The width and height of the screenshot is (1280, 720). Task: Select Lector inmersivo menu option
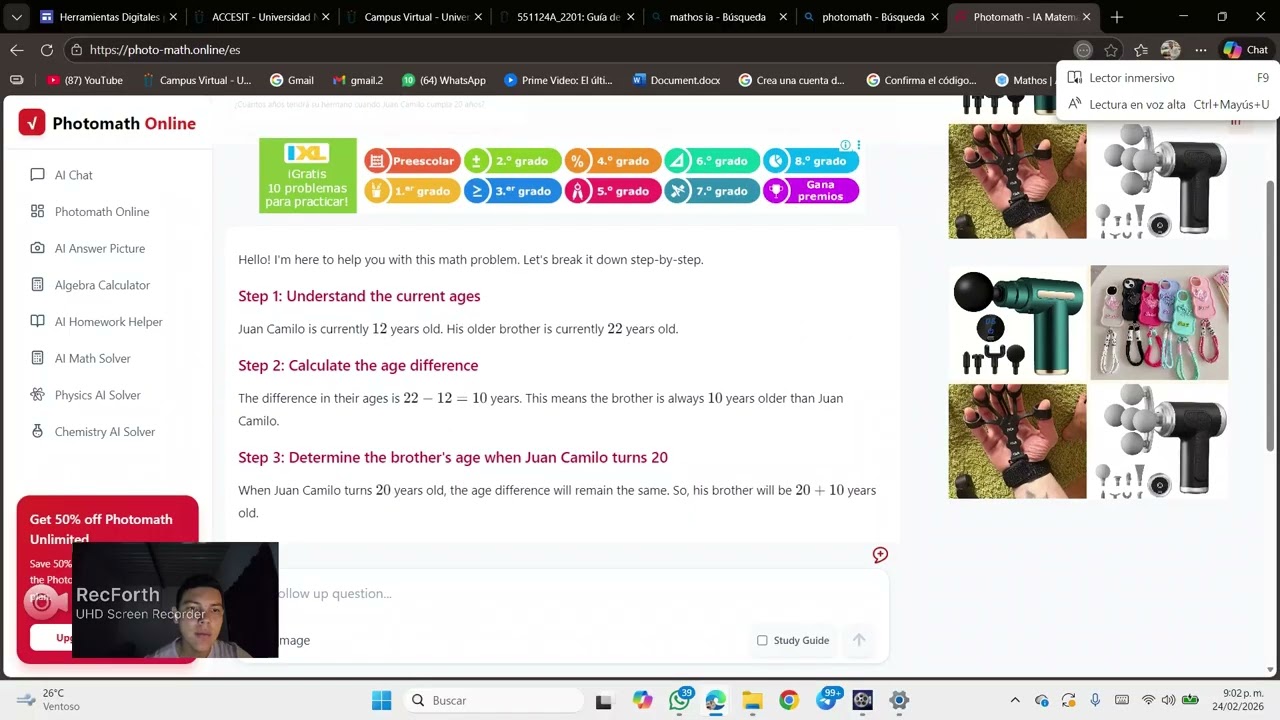[1167, 78]
